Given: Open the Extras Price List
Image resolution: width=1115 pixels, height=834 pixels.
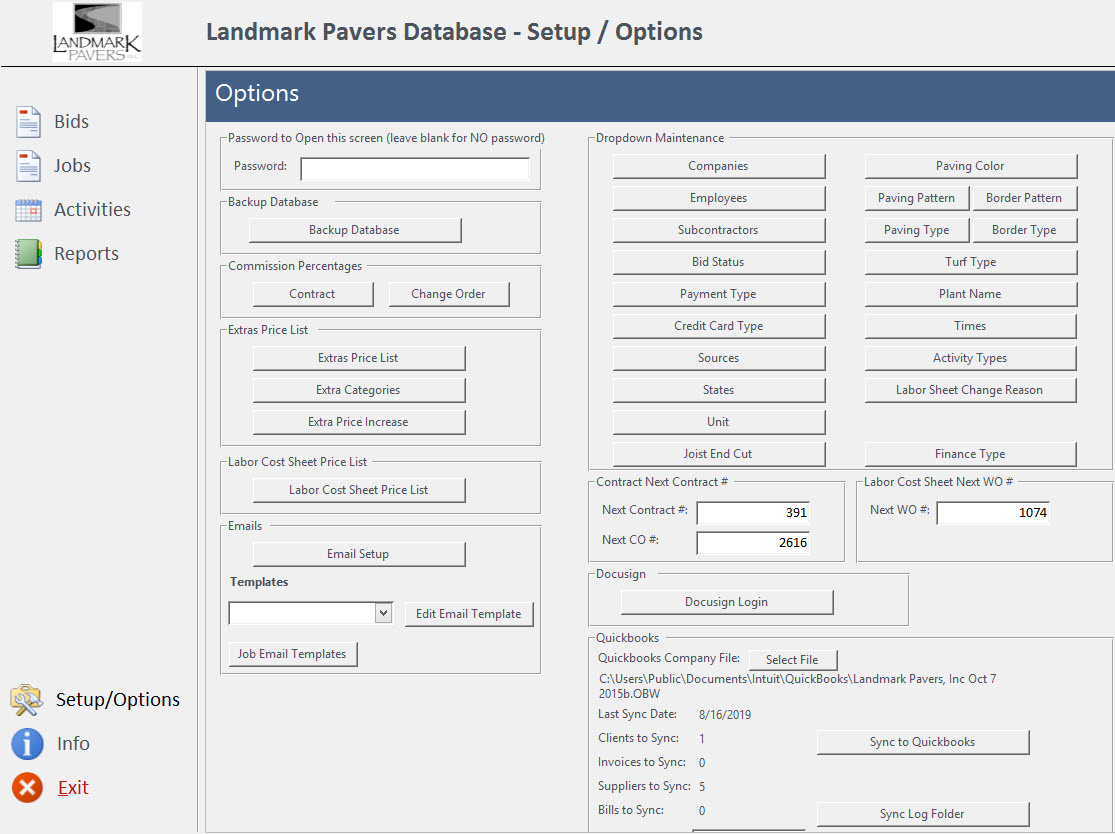Looking at the screenshot, I should coord(359,358).
